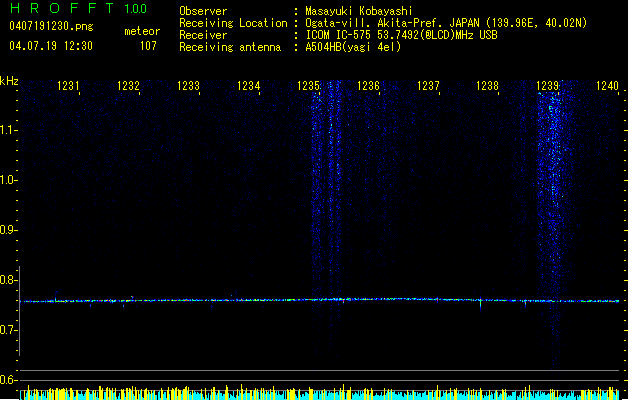Screen dimensions: 629x400
Task: Click the antenna text A504HB(yagi 4el)
Action: 353,47
